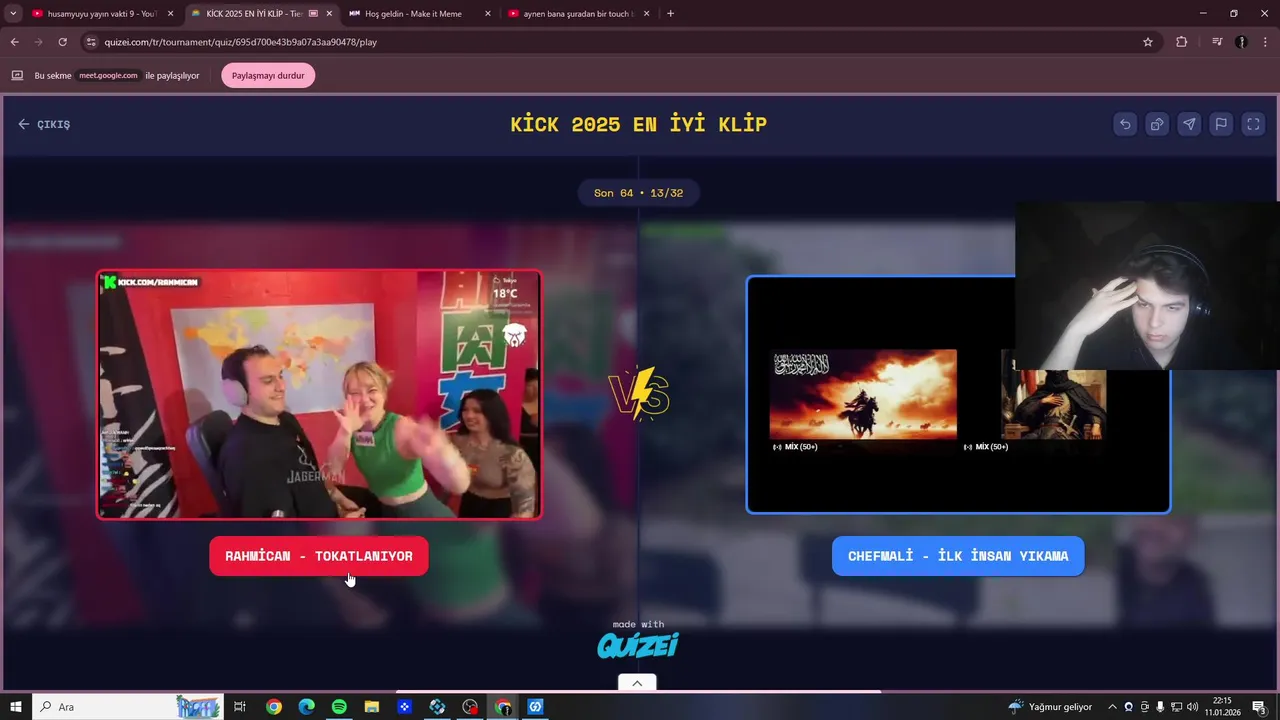Viewport: 1280px width, 720px height.
Task: Share the quiz with the paper plane icon
Action: click(x=1189, y=124)
